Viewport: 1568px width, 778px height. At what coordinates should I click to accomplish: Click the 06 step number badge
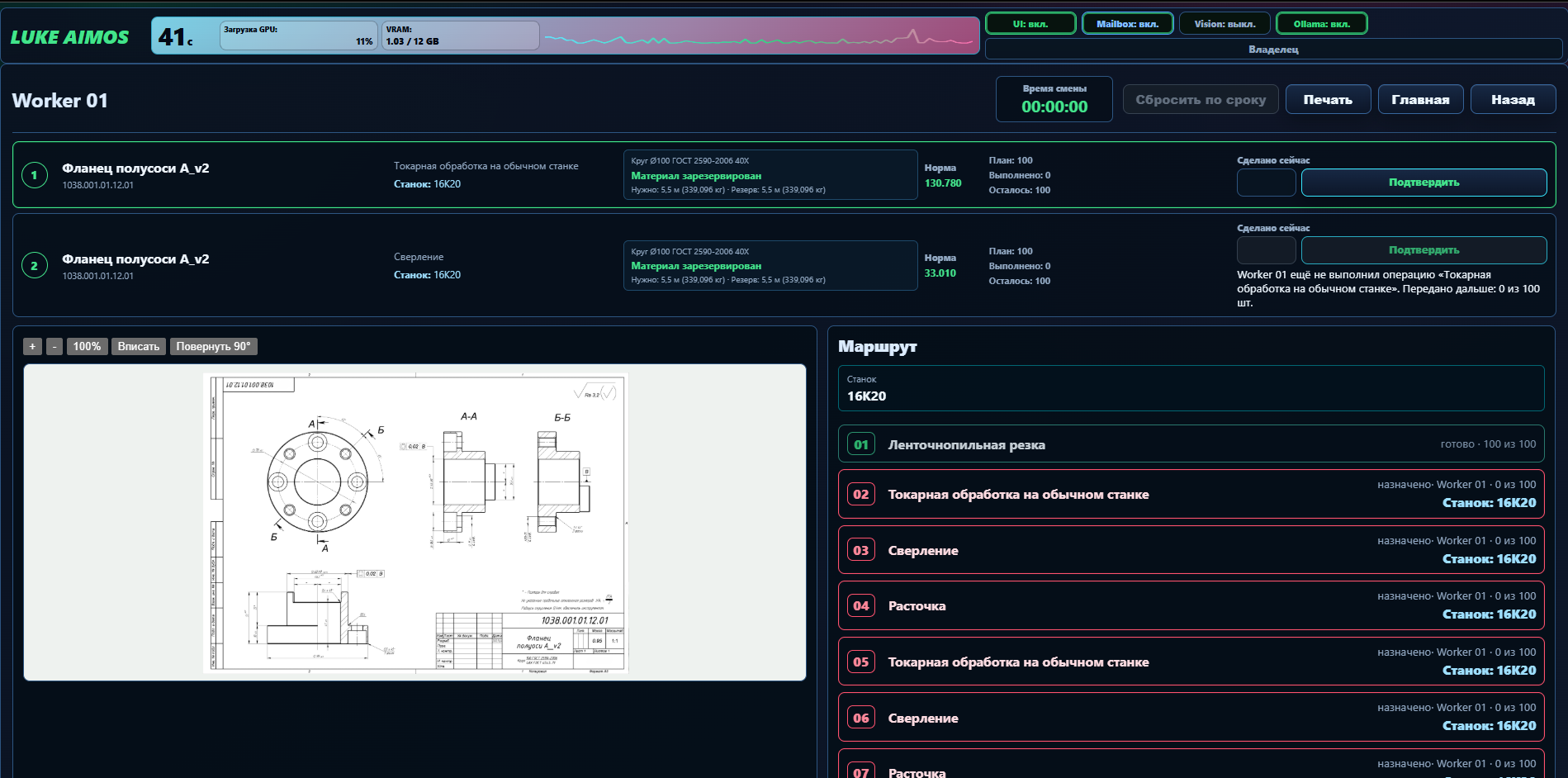click(x=861, y=718)
